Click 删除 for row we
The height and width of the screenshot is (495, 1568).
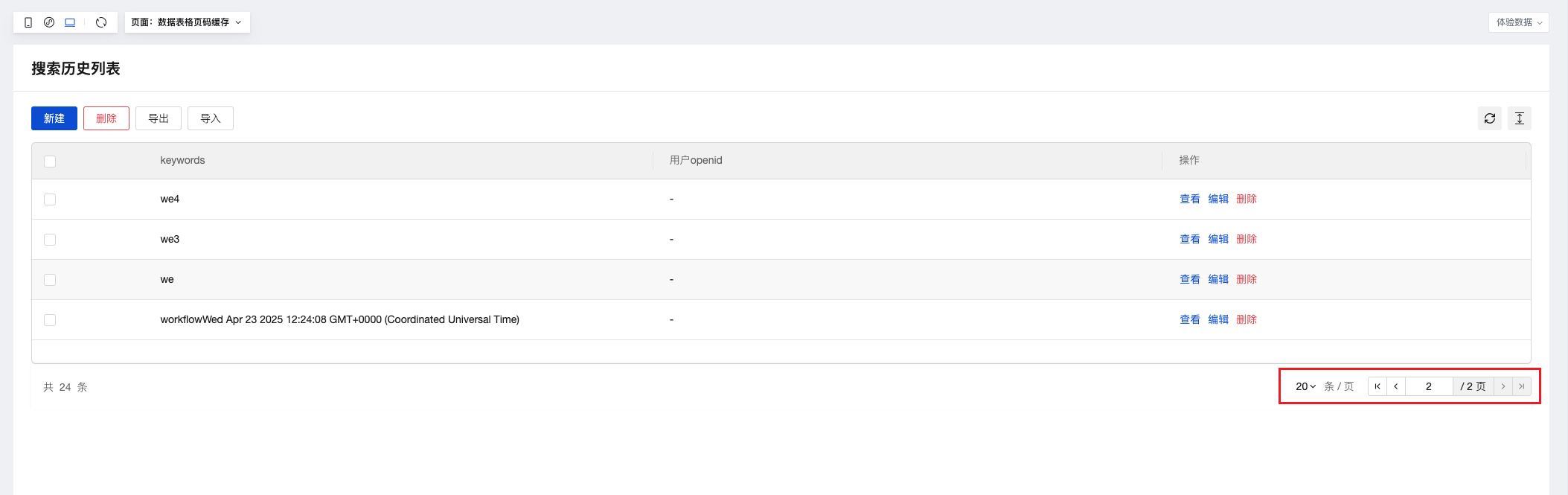click(1247, 279)
